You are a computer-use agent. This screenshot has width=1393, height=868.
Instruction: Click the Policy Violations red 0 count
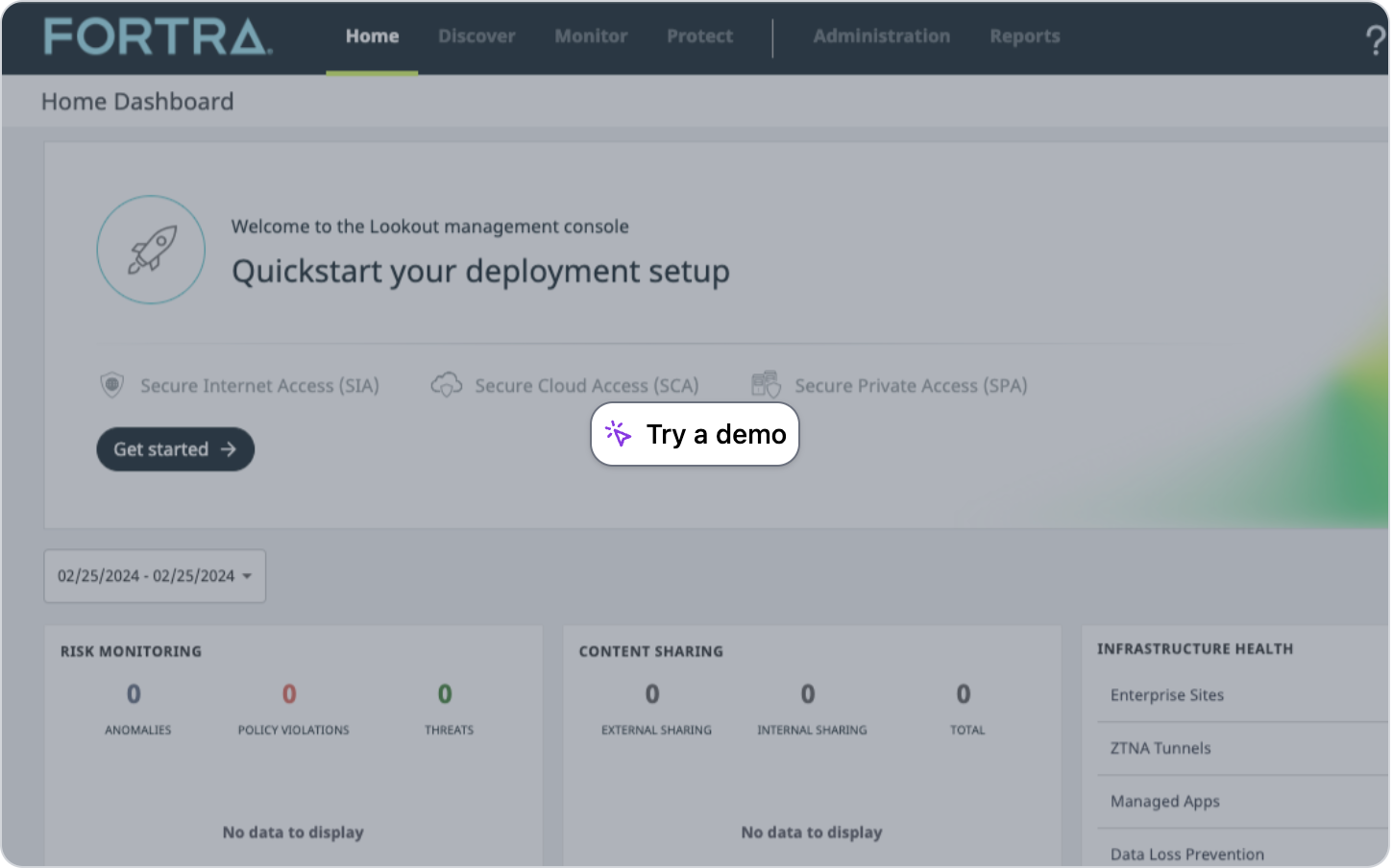click(x=289, y=694)
